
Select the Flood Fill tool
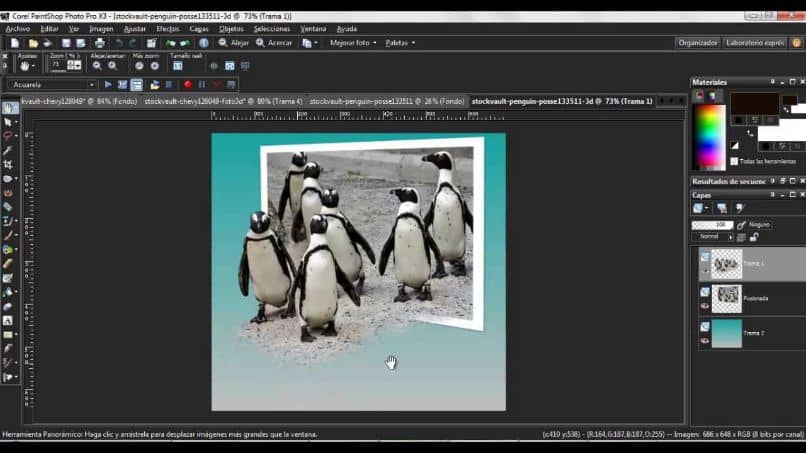tap(8, 292)
